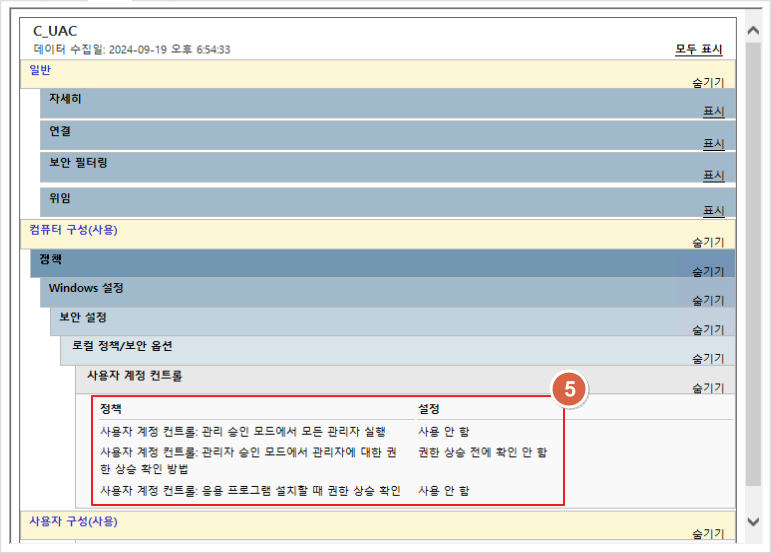The height and width of the screenshot is (553, 771).
Task: Show the '자세히' section
Action: [713, 111]
